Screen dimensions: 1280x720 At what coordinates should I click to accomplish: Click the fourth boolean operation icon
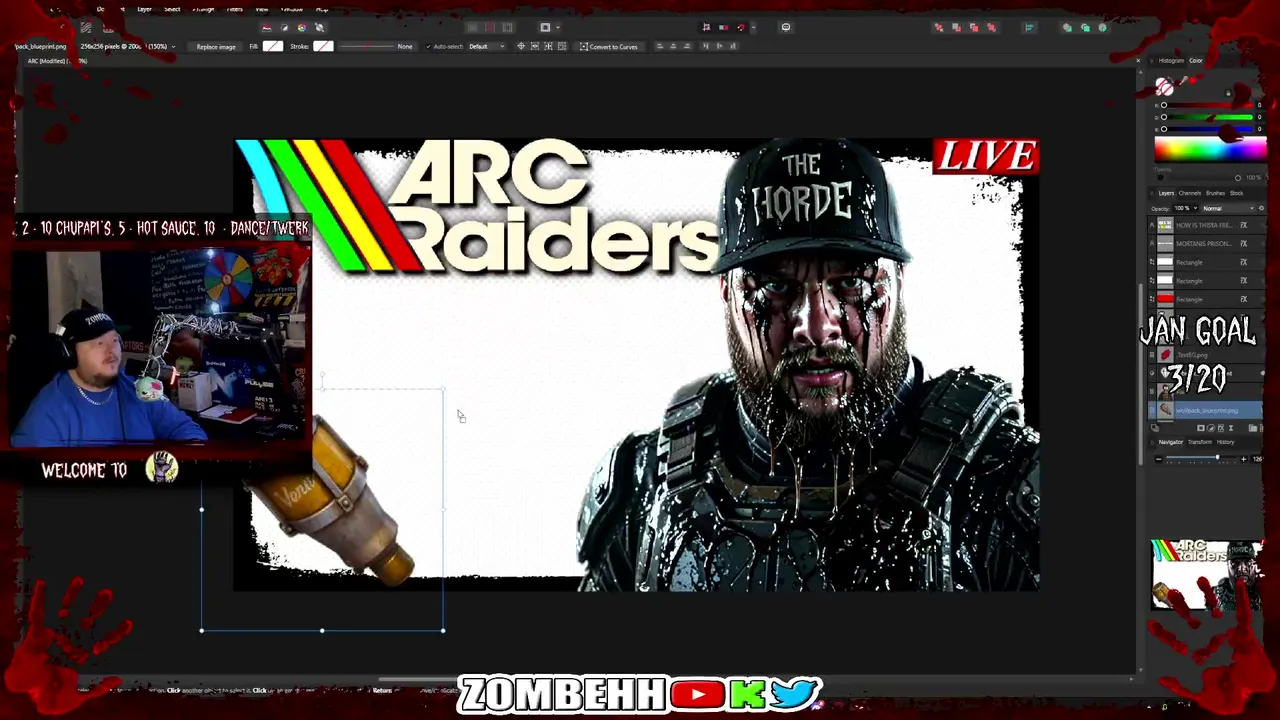(992, 27)
